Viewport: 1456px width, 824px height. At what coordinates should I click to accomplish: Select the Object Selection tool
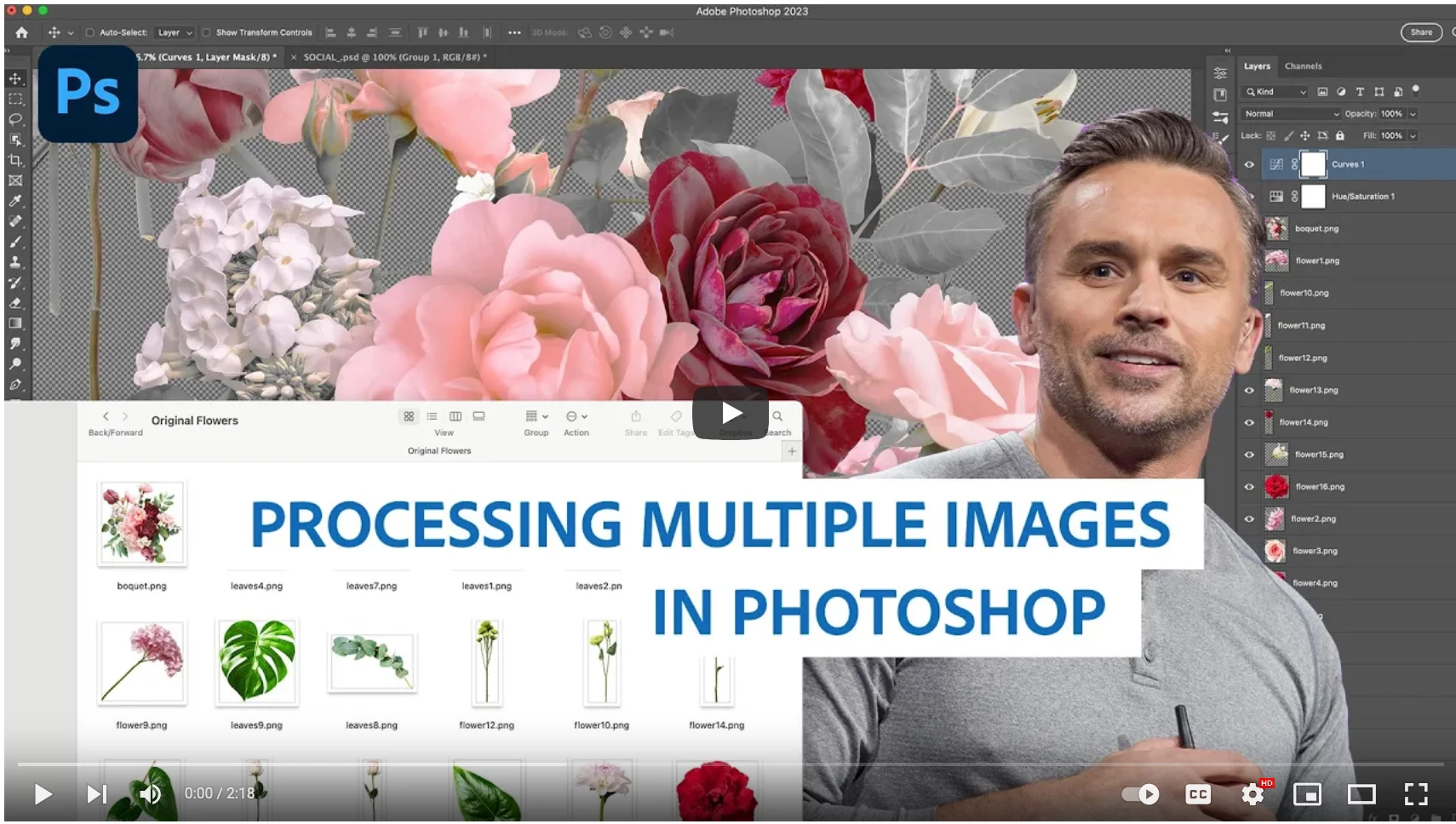click(15, 140)
